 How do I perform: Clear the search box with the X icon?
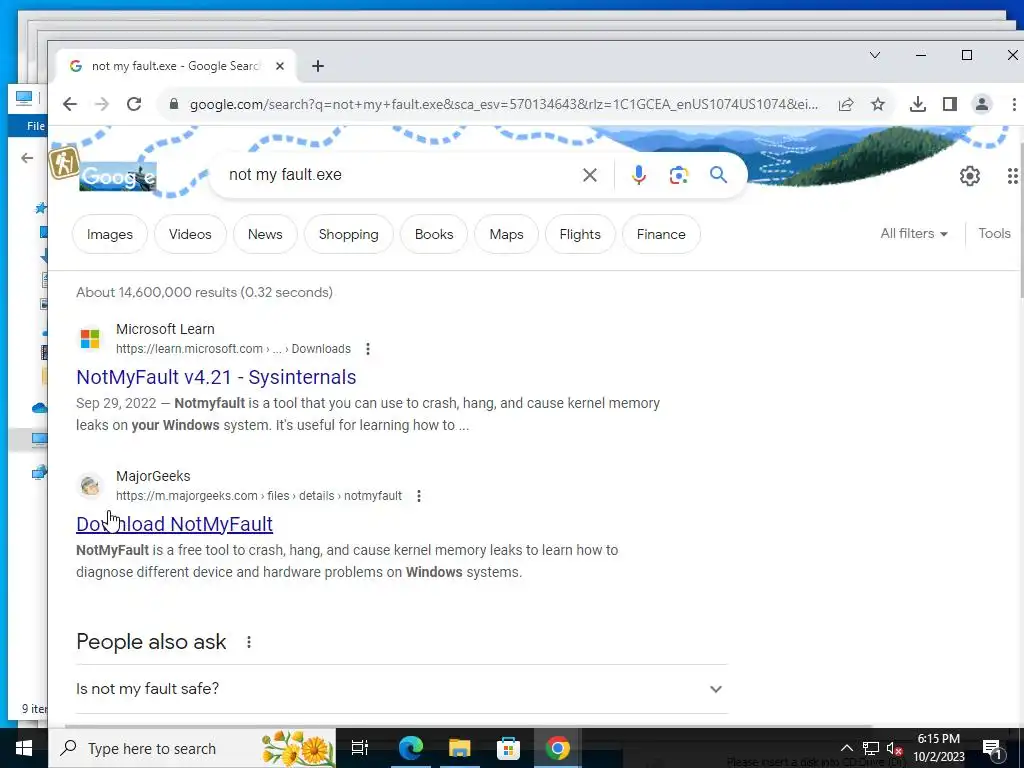pyautogui.click(x=590, y=175)
